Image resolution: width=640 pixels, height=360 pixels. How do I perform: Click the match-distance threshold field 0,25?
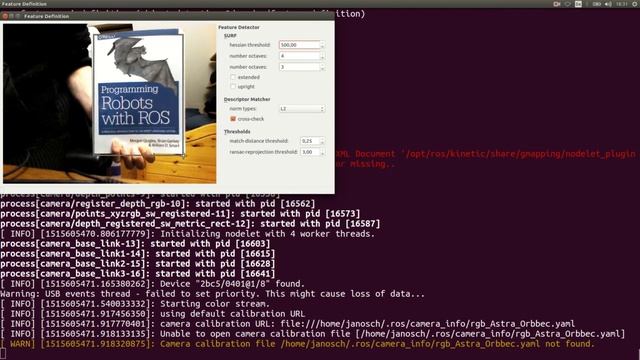click(x=310, y=141)
